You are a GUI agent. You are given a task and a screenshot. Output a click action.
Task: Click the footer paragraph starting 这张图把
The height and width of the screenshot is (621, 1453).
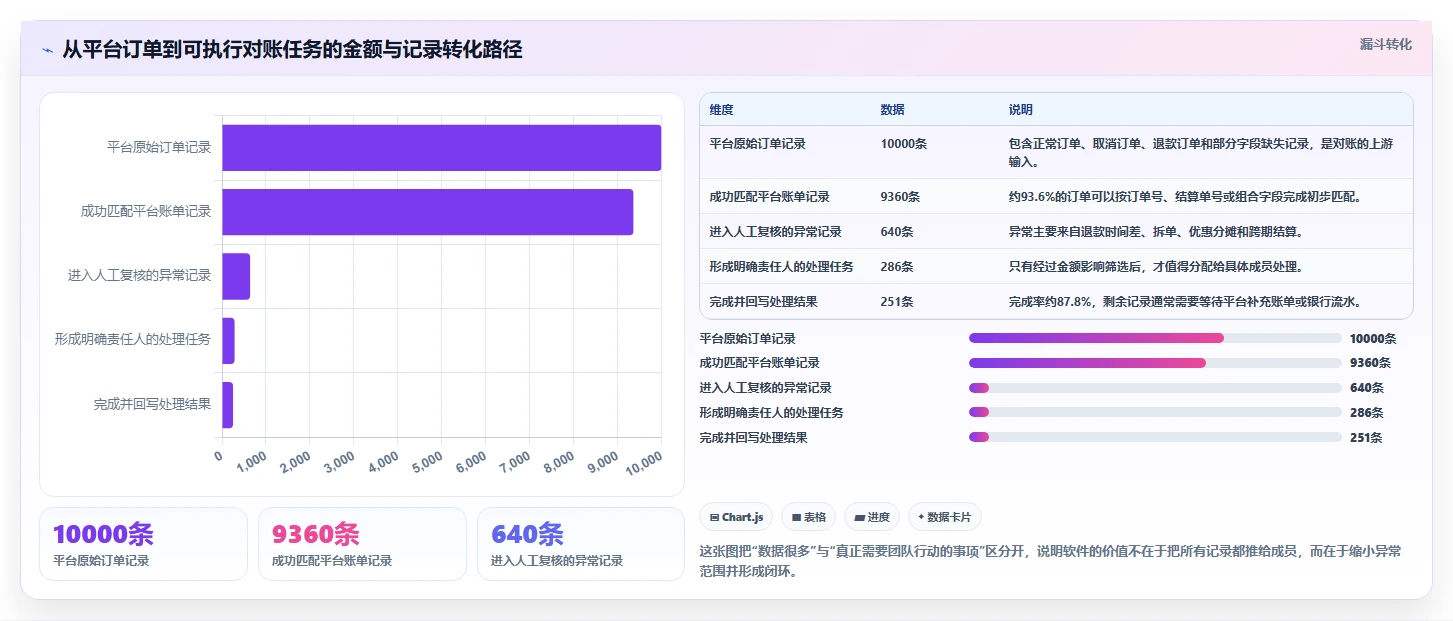[1050, 562]
